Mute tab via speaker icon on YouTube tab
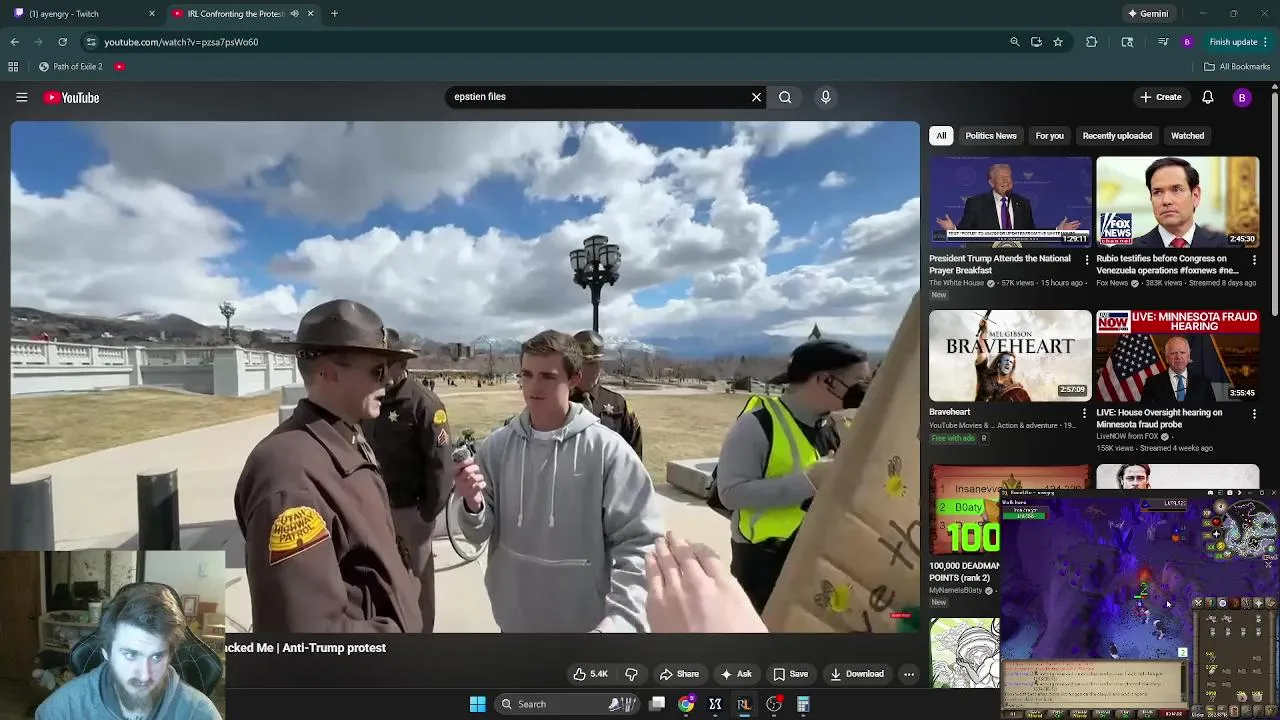This screenshot has width=1280, height=720. (294, 14)
